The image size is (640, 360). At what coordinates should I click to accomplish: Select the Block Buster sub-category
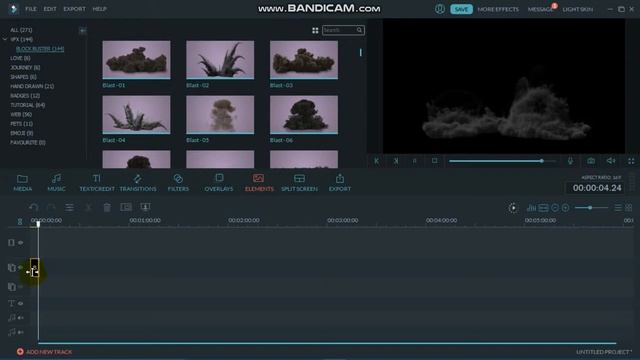(x=40, y=49)
